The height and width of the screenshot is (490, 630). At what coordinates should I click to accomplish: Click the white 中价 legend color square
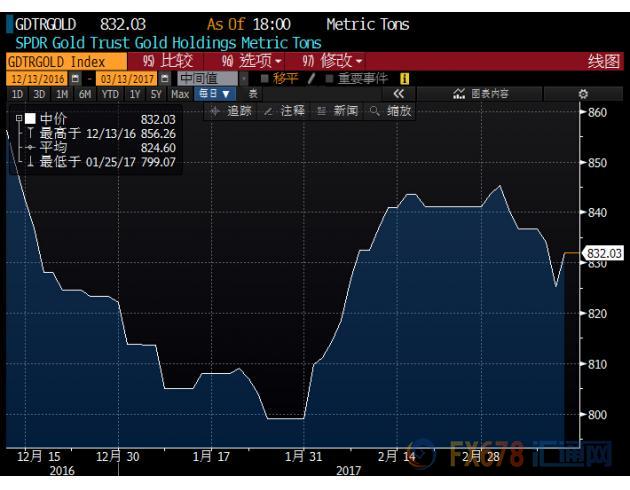(x=30, y=118)
